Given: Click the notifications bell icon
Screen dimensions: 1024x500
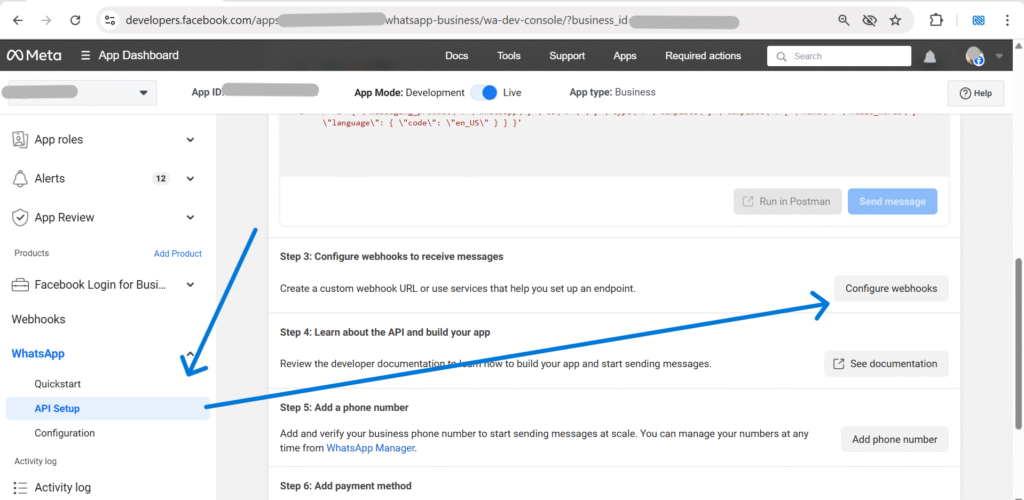Looking at the screenshot, I should coord(930,57).
